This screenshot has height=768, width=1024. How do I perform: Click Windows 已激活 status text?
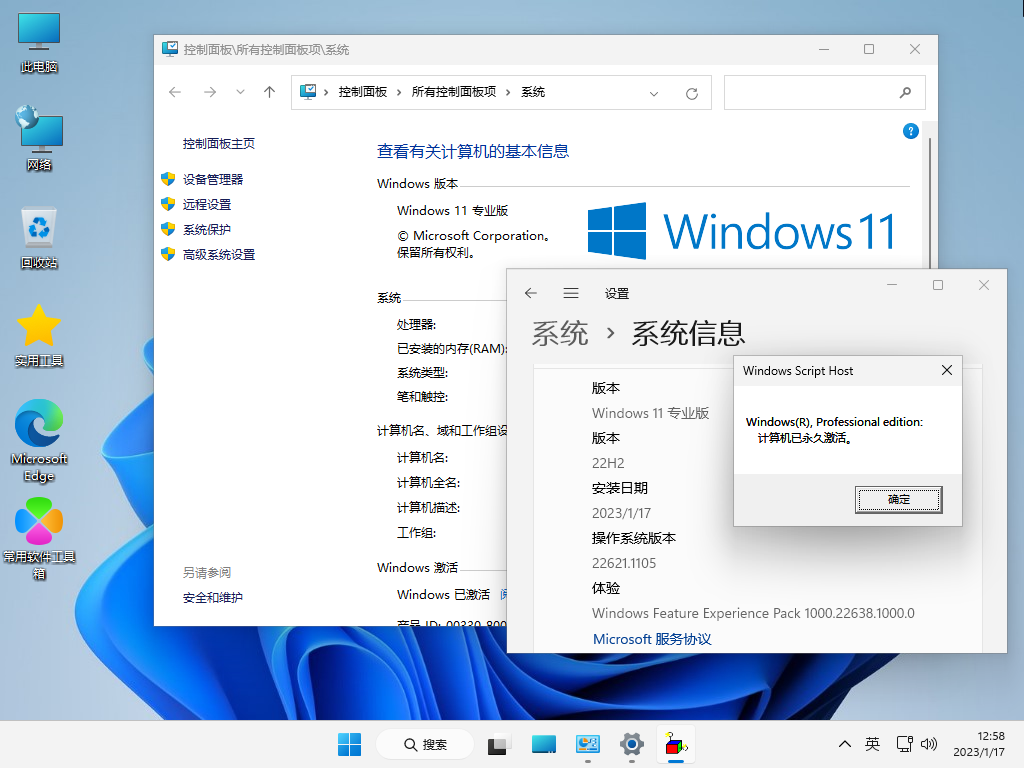(x=443, y=595)
